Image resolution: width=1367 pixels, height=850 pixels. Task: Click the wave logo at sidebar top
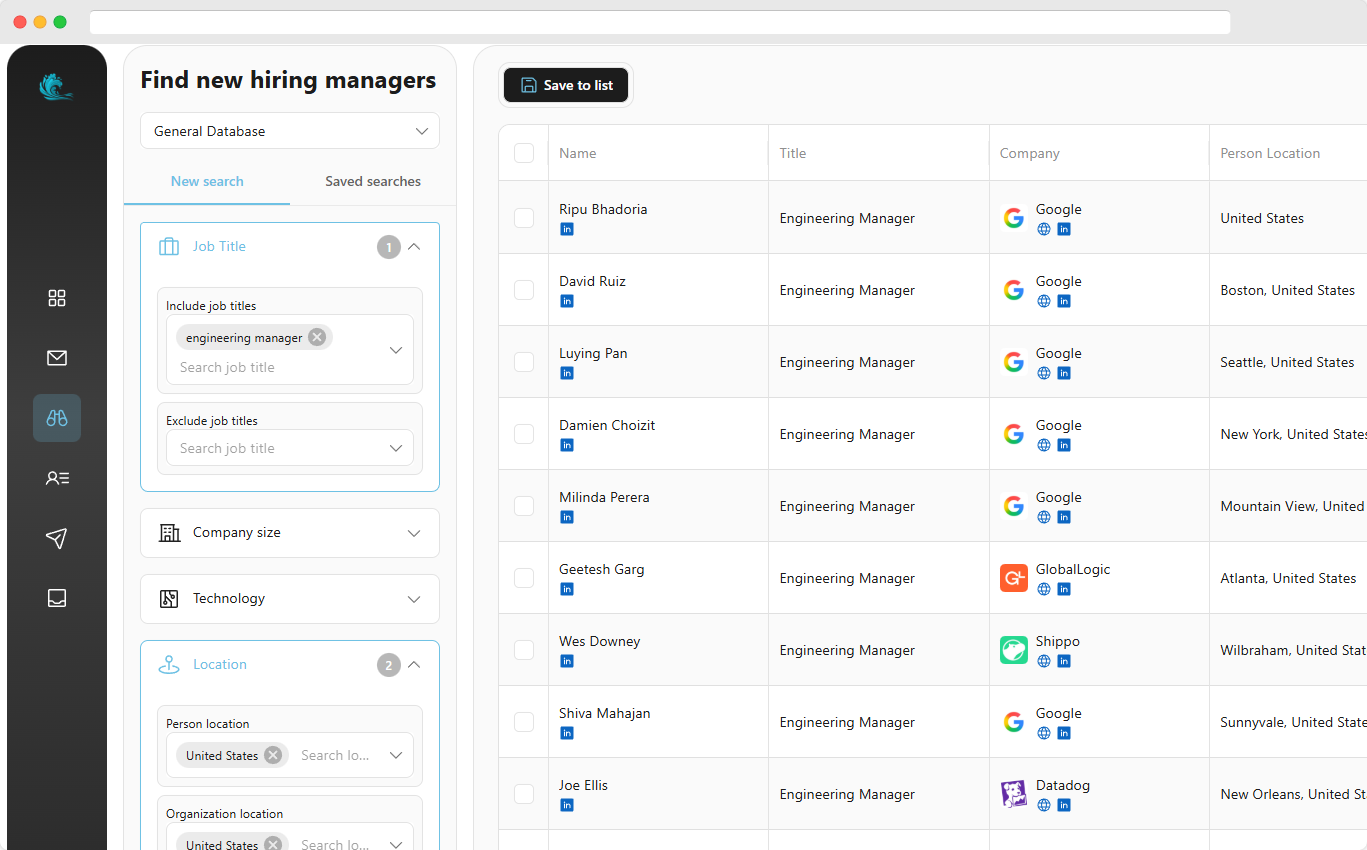56,88
